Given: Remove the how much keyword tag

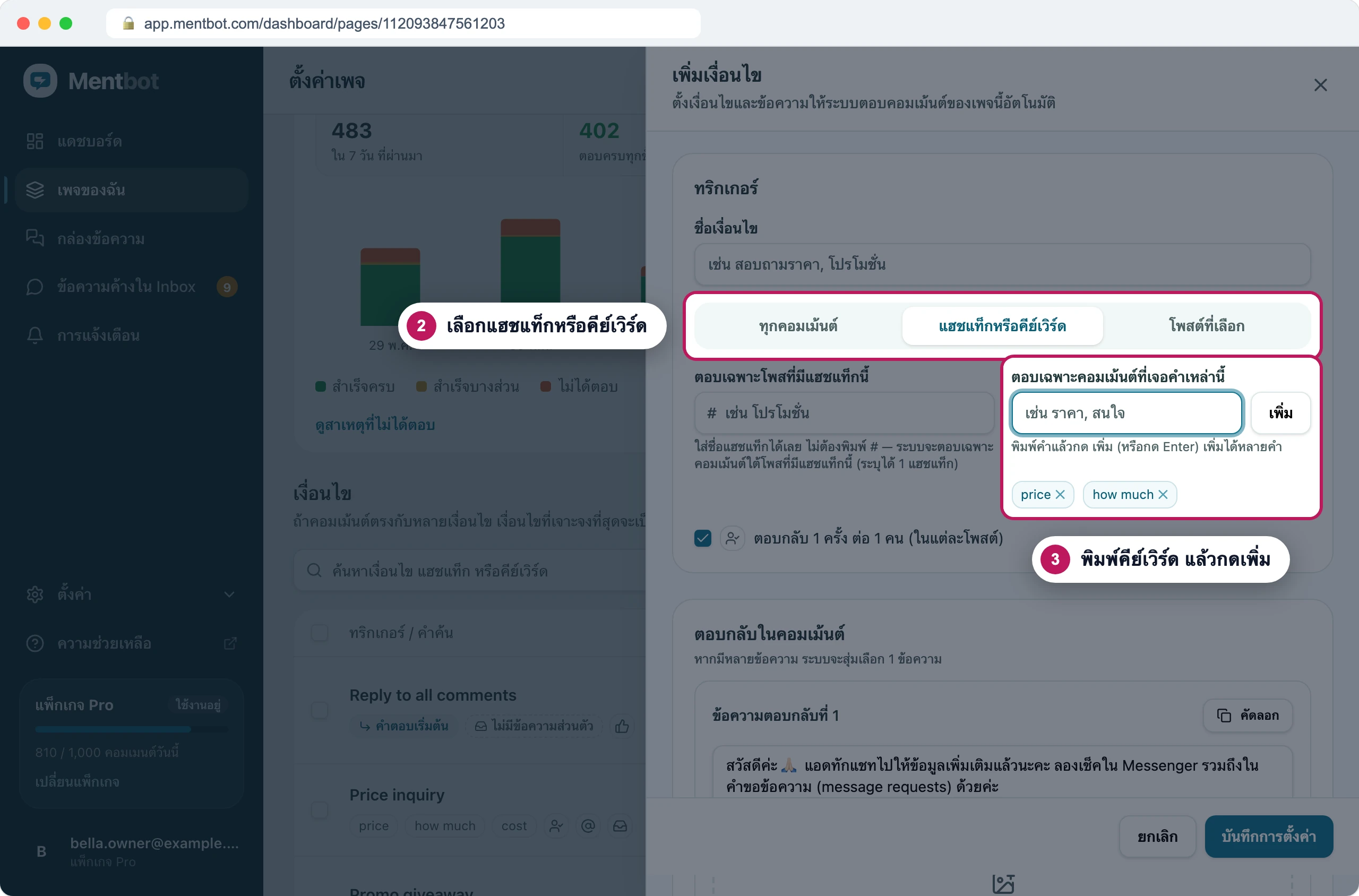Looking at the screenshot, I should click(x=1163, y=494).
